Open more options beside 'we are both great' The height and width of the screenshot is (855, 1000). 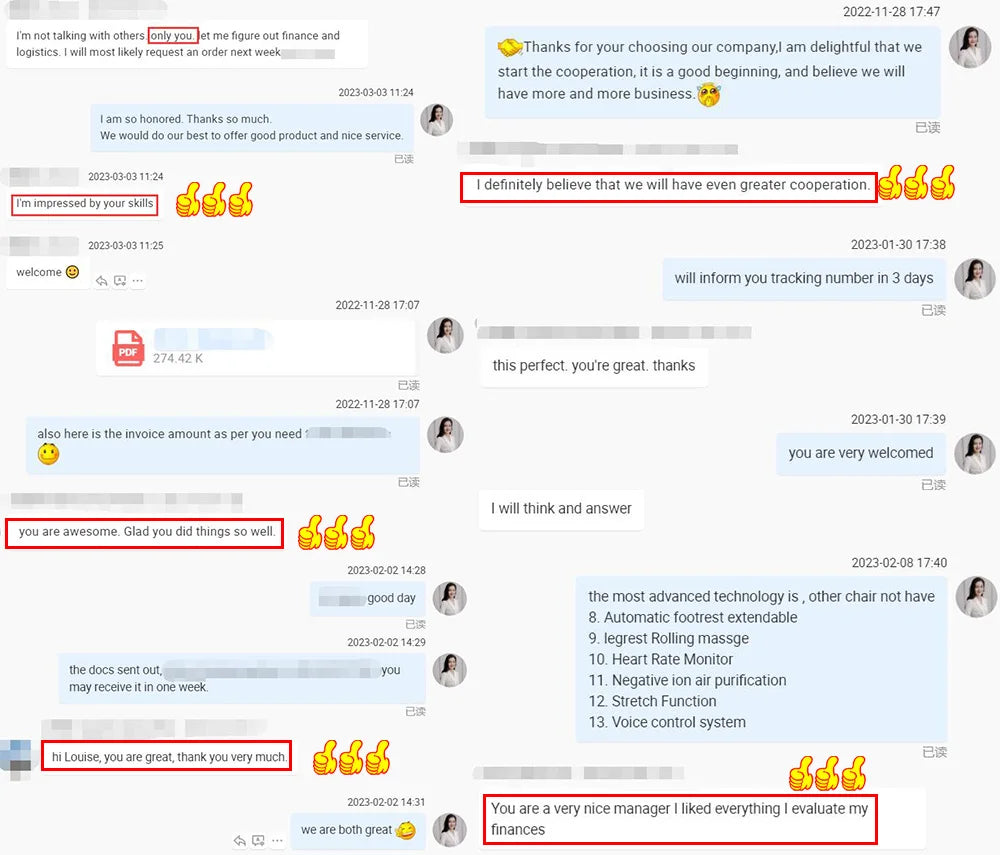tap(277, 840)
